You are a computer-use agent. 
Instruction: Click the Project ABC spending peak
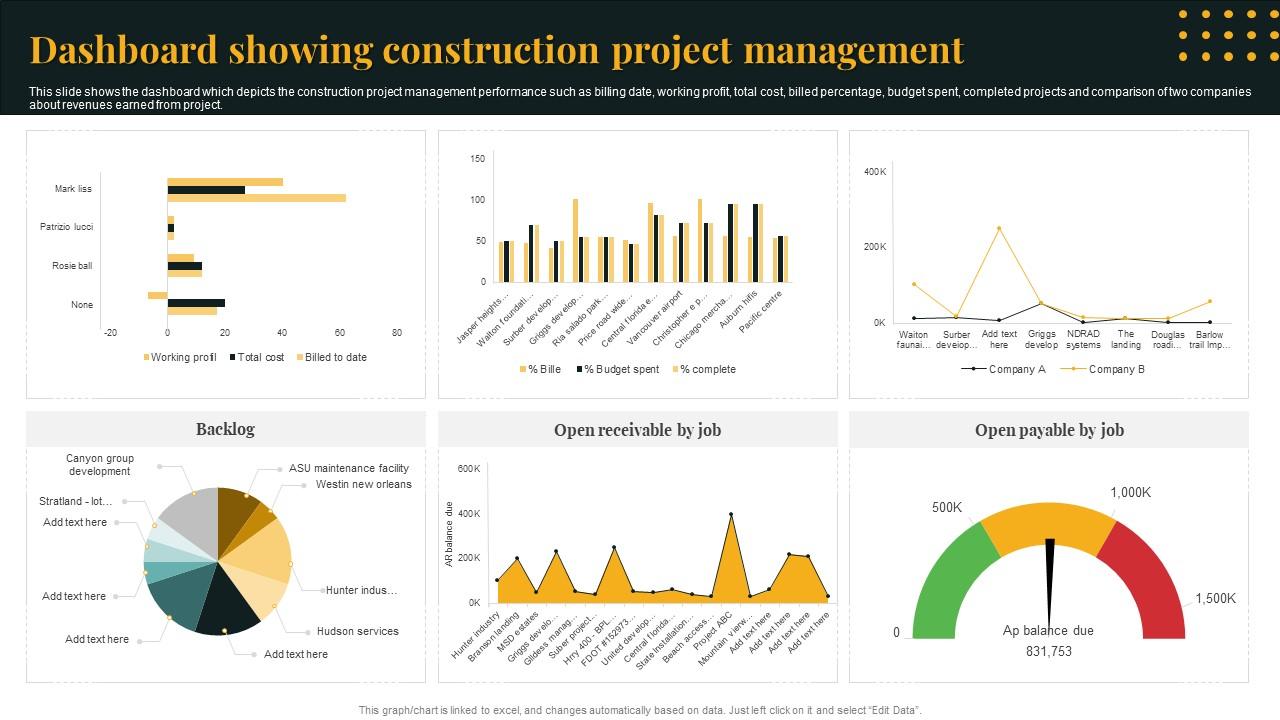[x=733, y=514]
